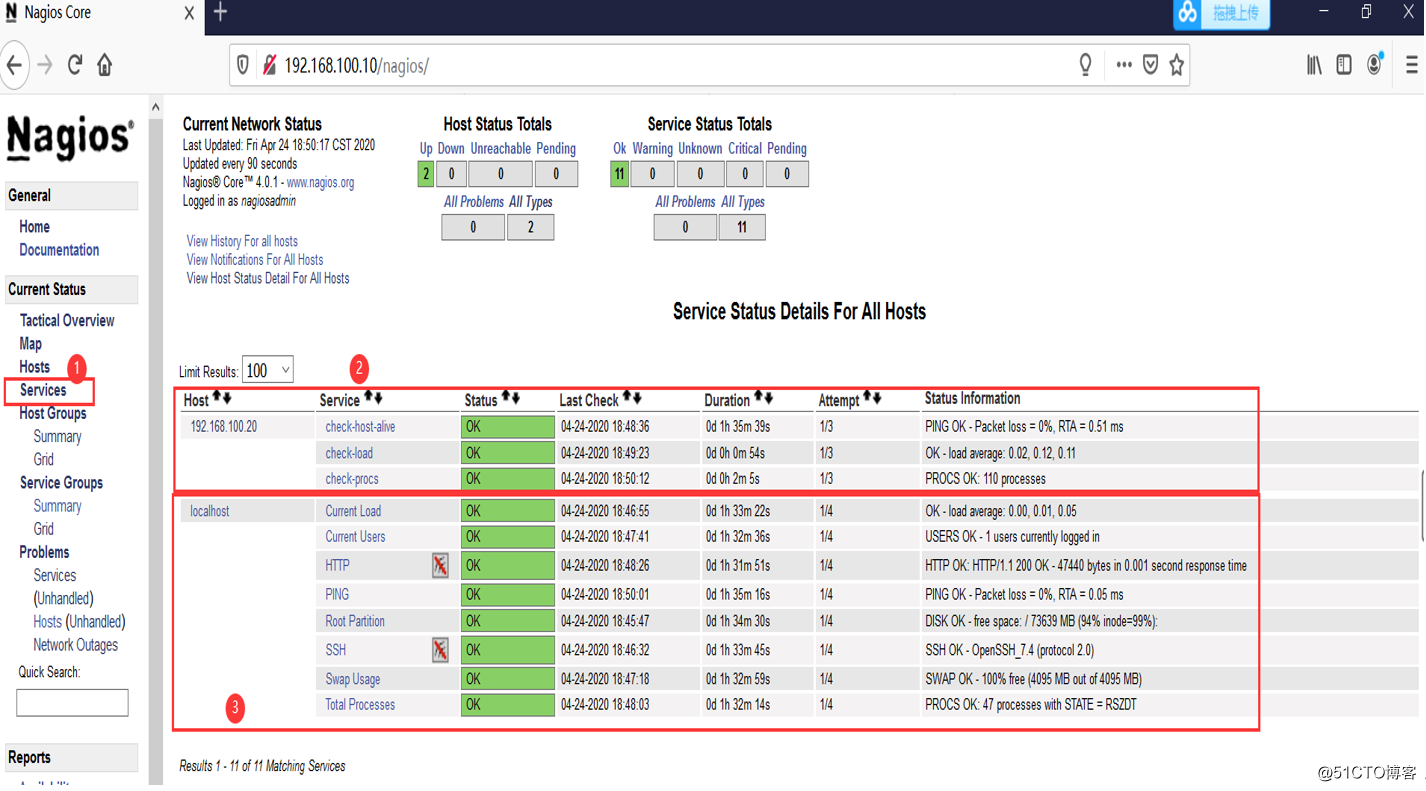The width and height of the screenshot is (1426, 791).
Task: Toggle the browser sidebar icon
Action: tap(1344, 66)
